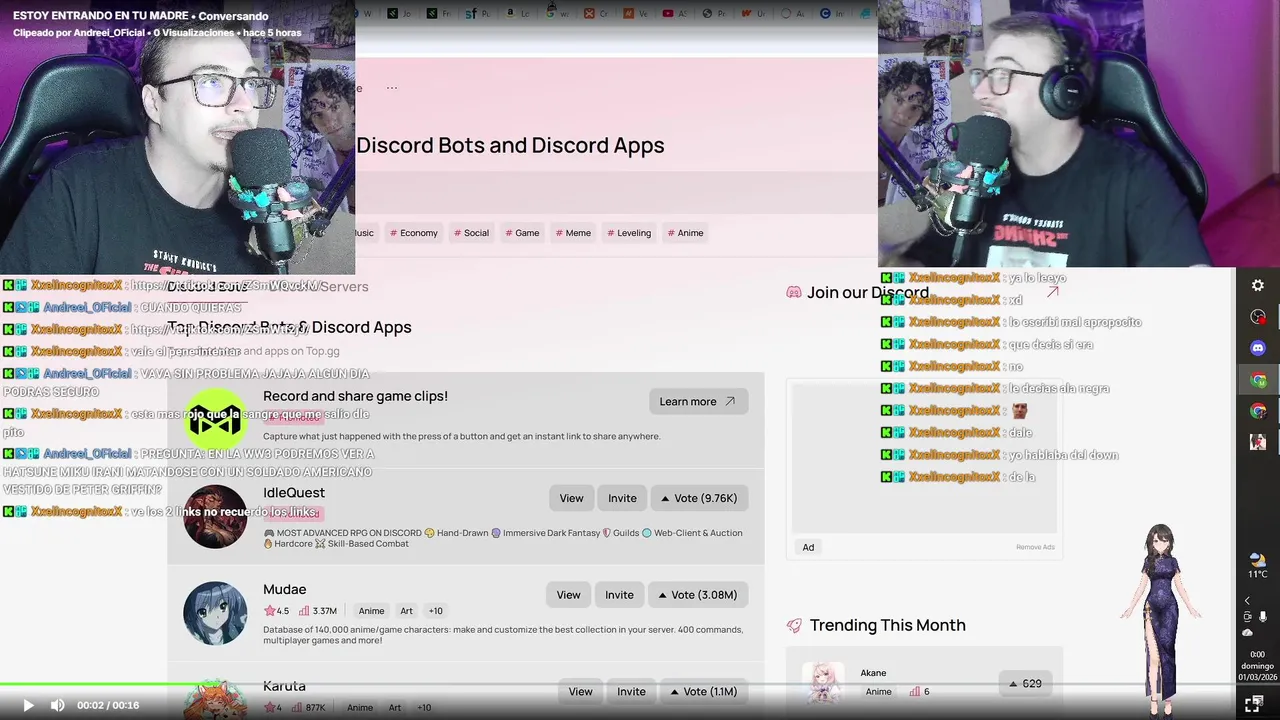Click the Join our Discord arrow icon
Screen dimensions: 1280x720
(1052, 292)
